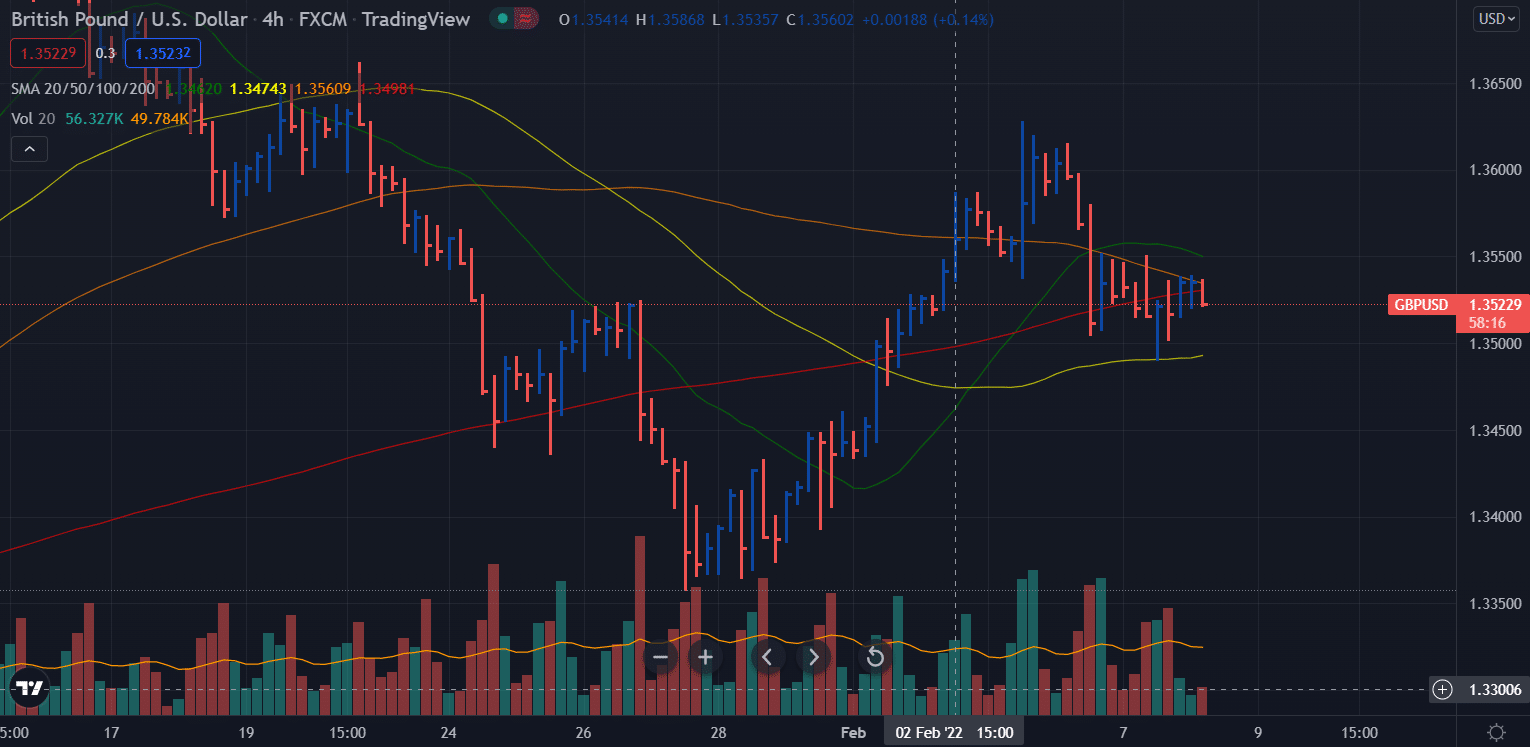This screenshot has height=747, width=1530.
Task: Collapse the indicator legend with the caret button
Action: 29,150
